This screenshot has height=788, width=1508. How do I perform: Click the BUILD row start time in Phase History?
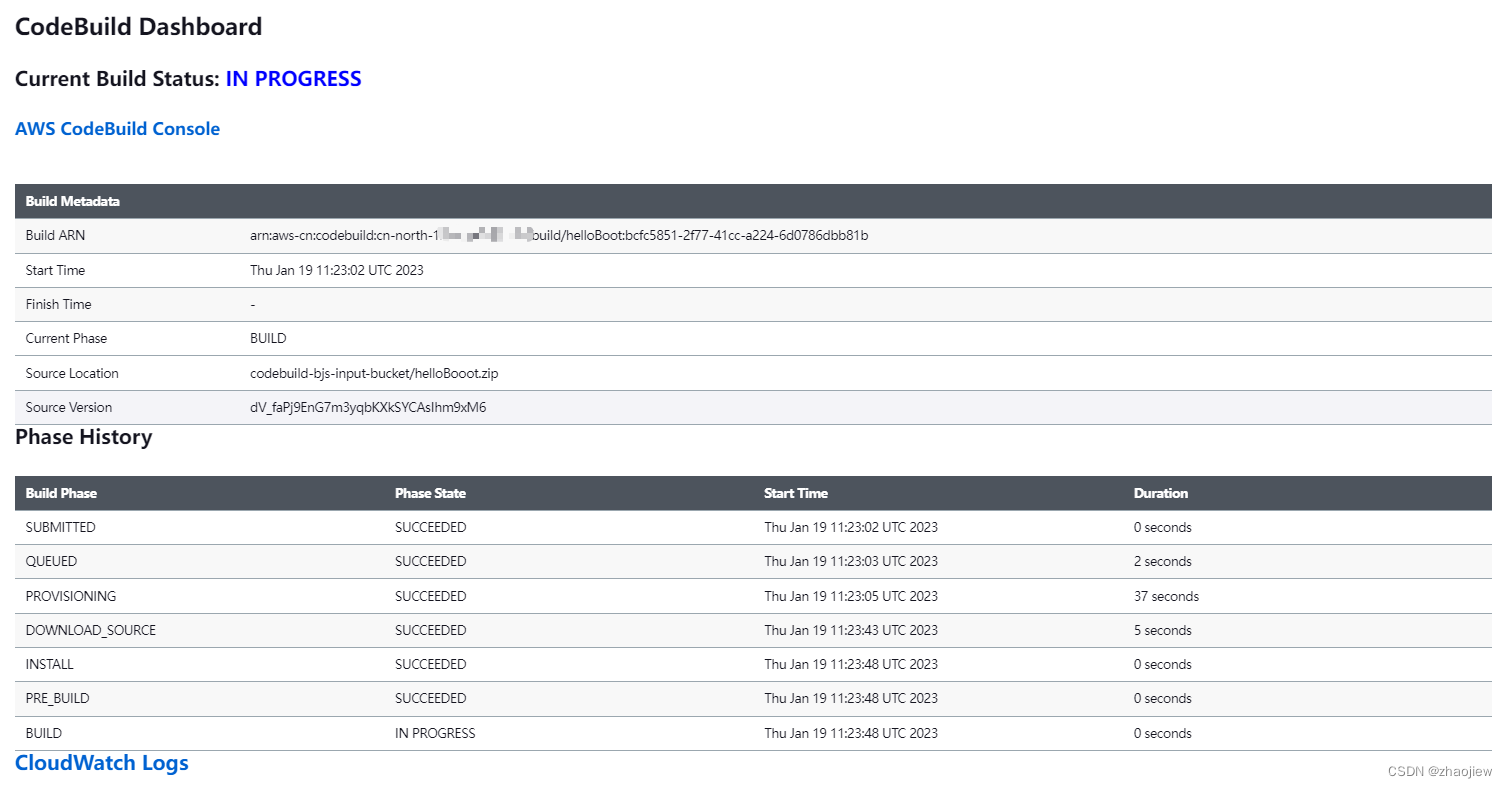pyautogui.click(x=851, y=733)
